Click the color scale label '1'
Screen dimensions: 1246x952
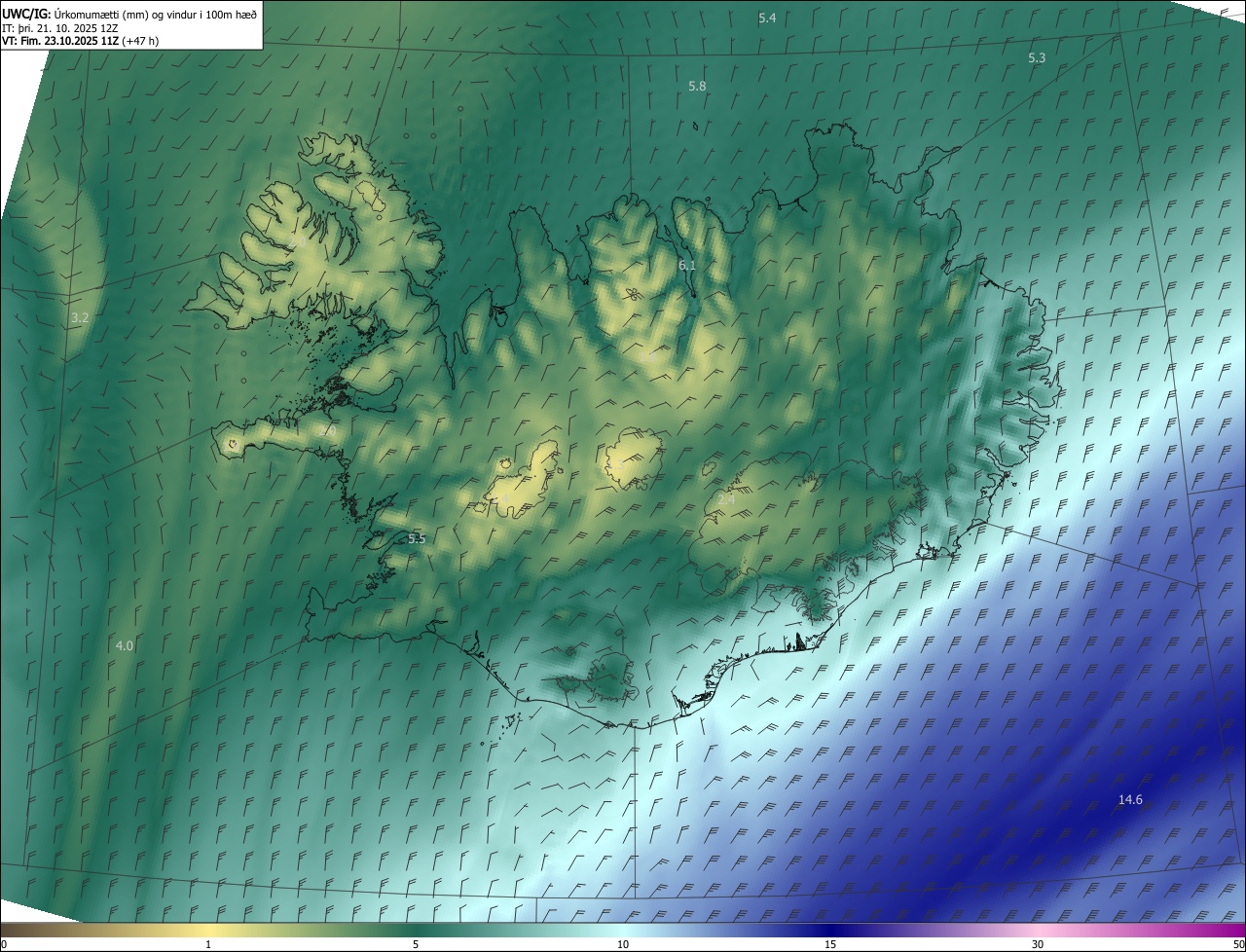tap(208, 945)
